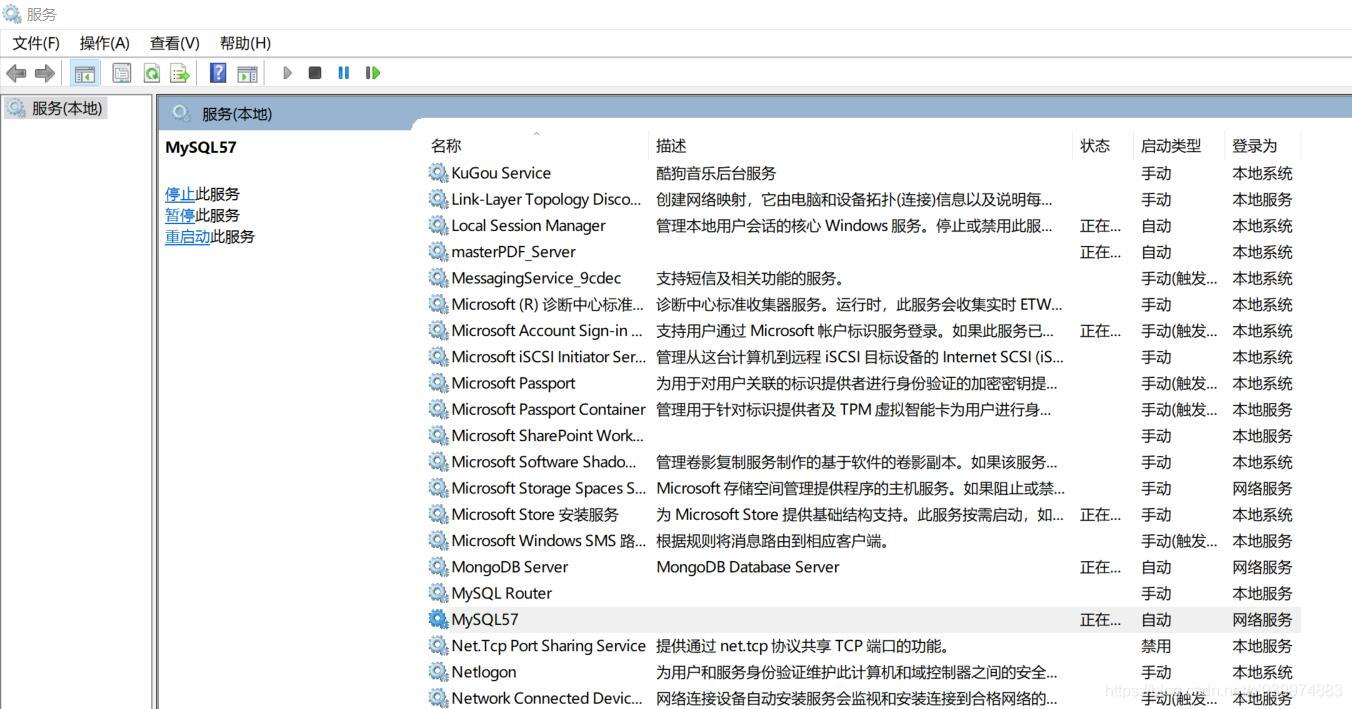Select the Netlogon service name
This screenshot has width=1352, height=709.
[x=484, y=672]
